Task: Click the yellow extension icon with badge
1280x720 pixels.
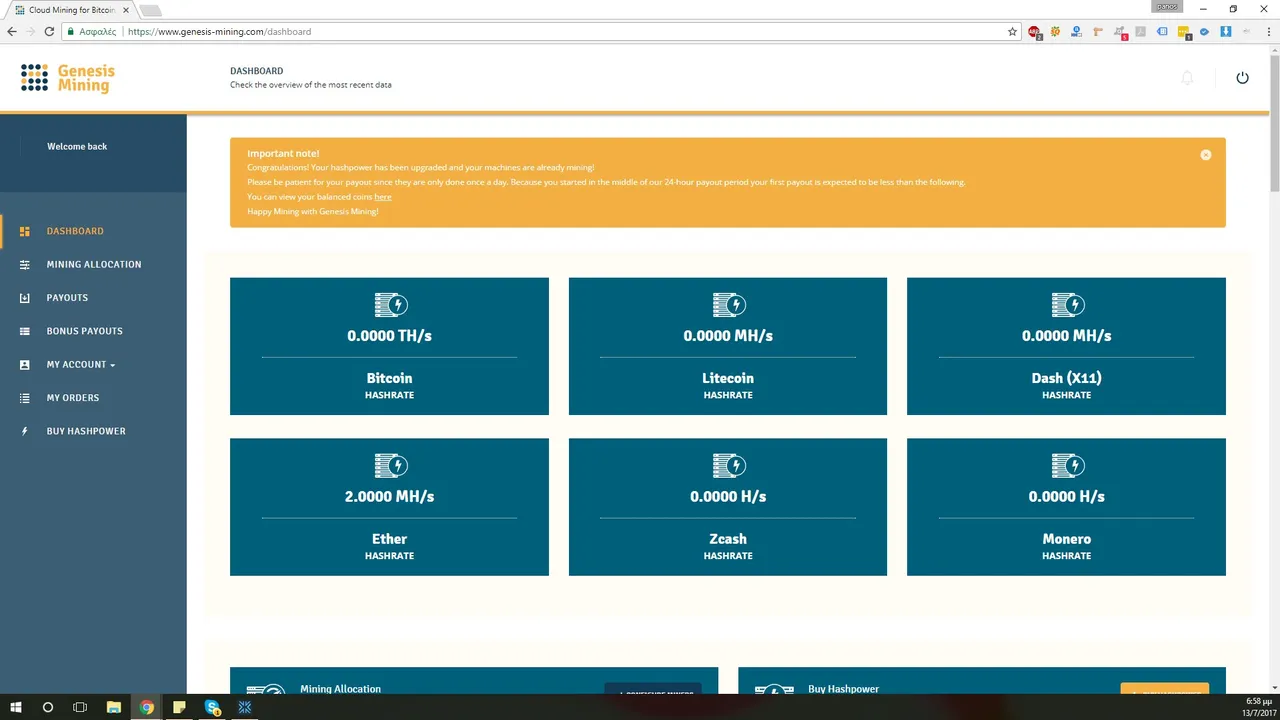Action: pyautogui.click(x=1183, y=32)
